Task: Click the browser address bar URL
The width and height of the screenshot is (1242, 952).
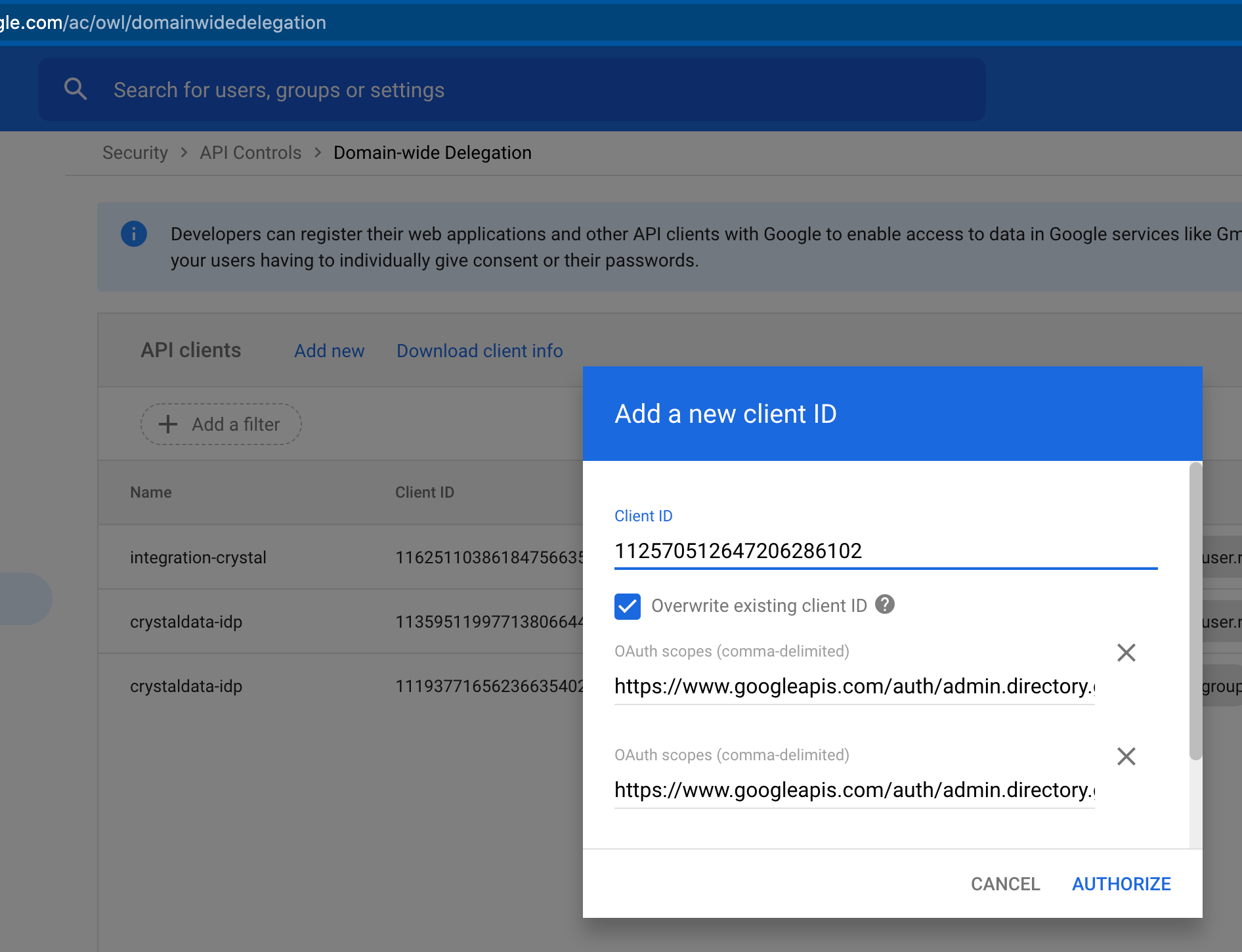Action: [x=164, y=22]
